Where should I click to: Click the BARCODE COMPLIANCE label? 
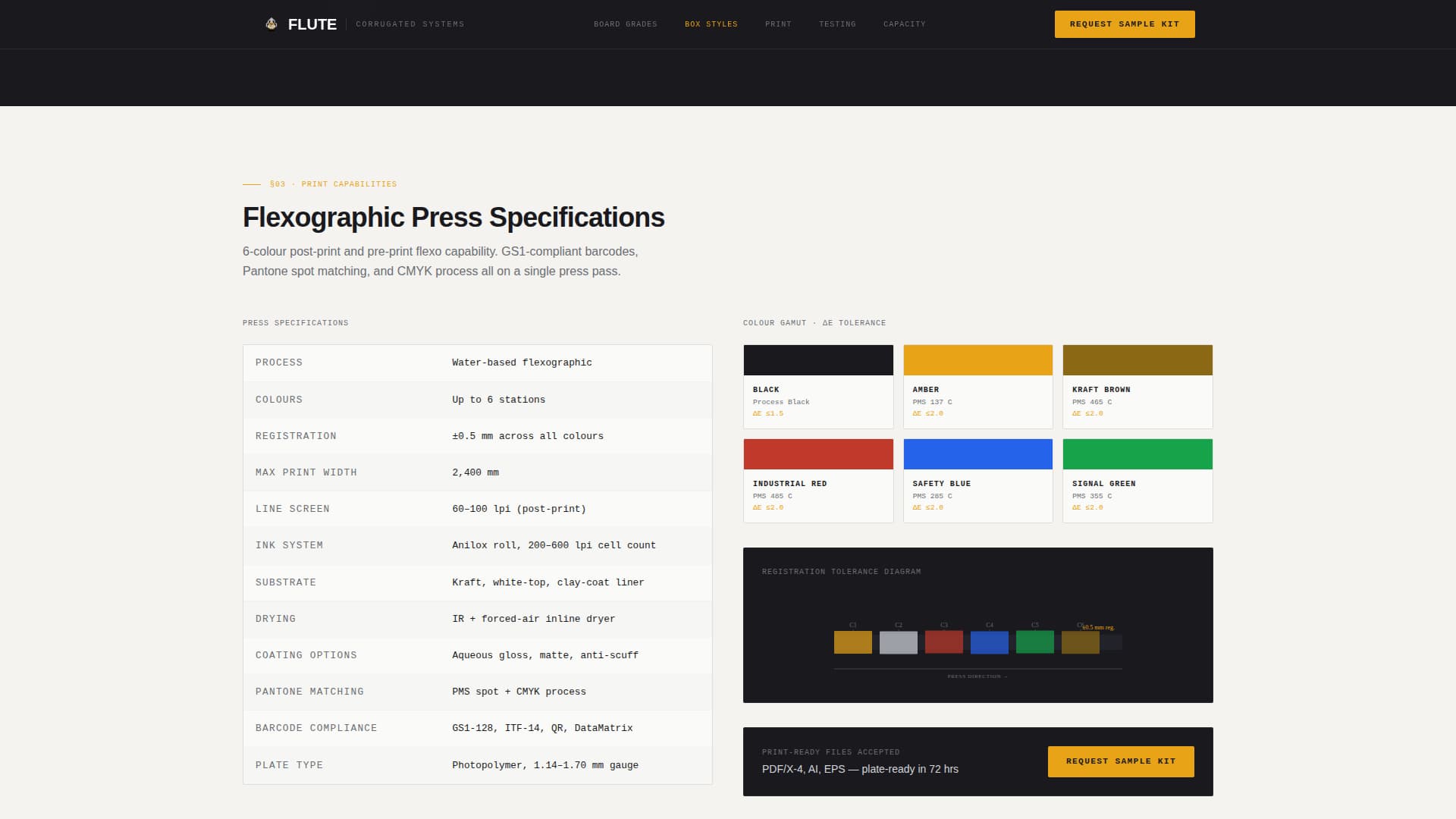pyautogui.click(x=316, y=728)
